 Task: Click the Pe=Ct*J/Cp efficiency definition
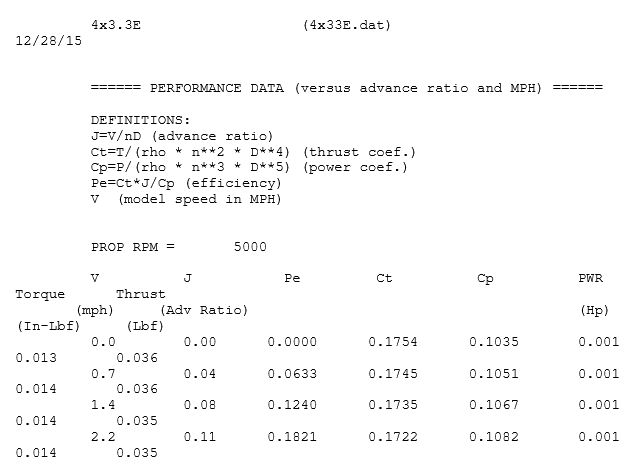(x=186, y=183)
